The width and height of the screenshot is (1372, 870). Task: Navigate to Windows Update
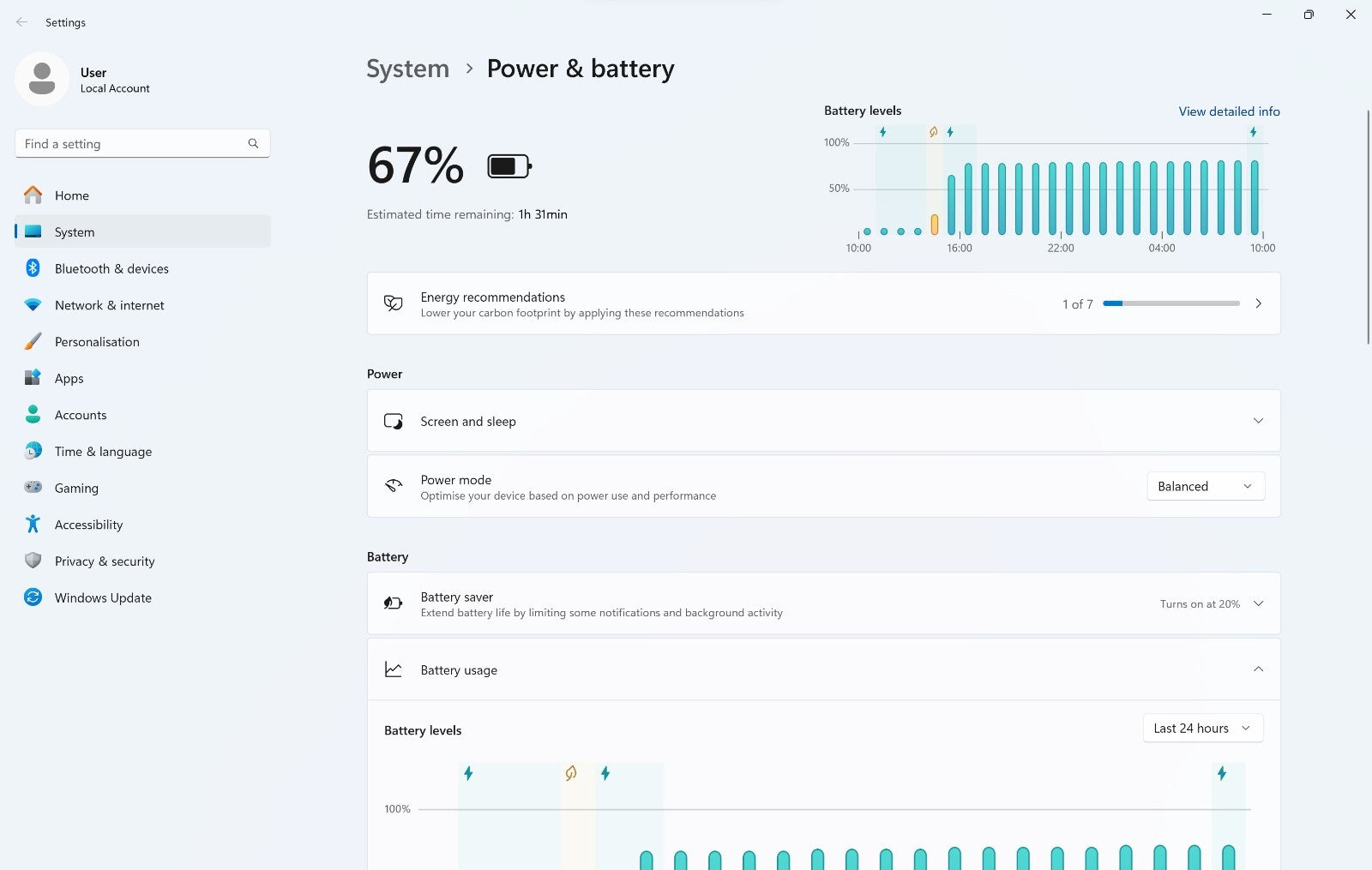[142, 597]
